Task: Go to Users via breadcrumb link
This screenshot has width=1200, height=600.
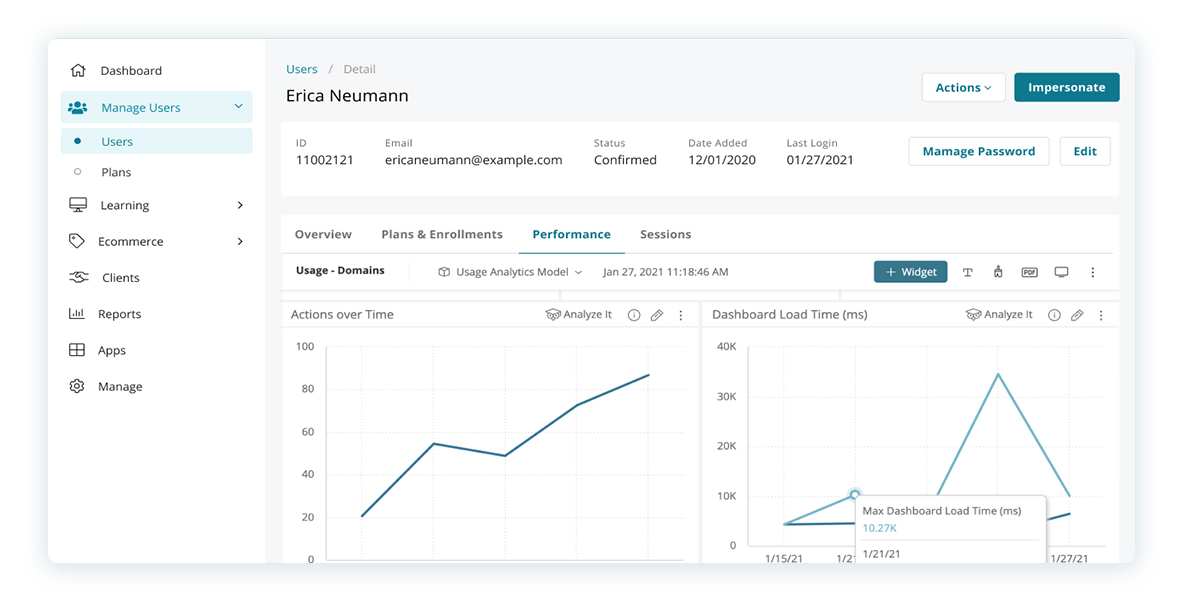Action: pyautogui.click(x=302, y=69)
